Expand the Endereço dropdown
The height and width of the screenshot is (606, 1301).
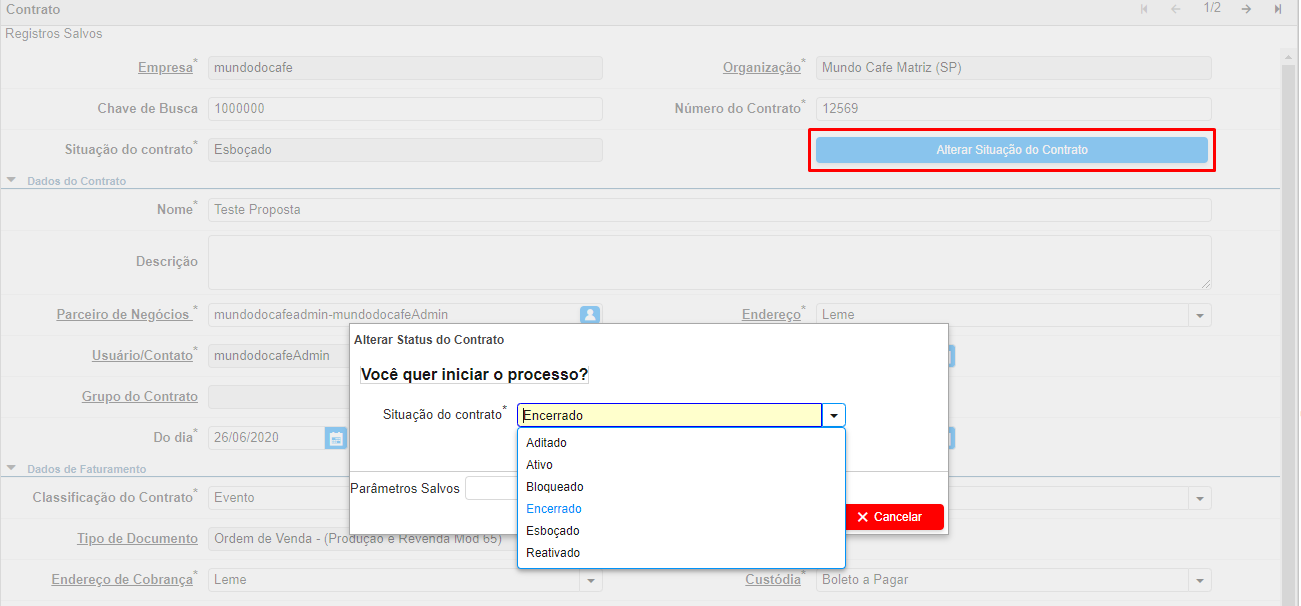pyautogui.click(x=1199, y=315)
